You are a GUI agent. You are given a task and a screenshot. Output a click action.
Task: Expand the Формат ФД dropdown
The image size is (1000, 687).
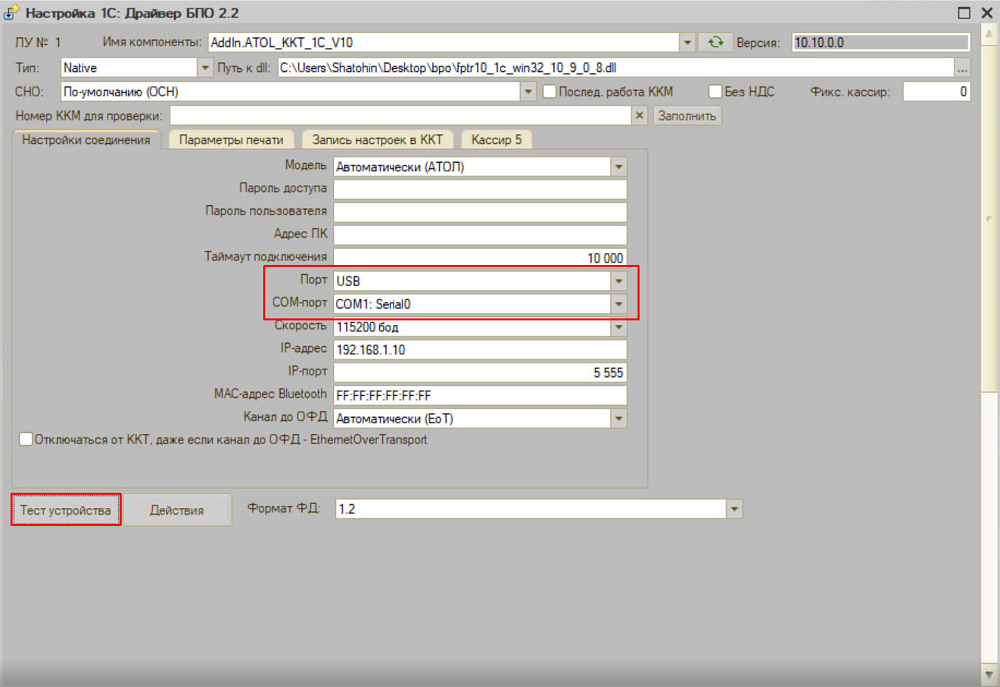tap(735, 509)
